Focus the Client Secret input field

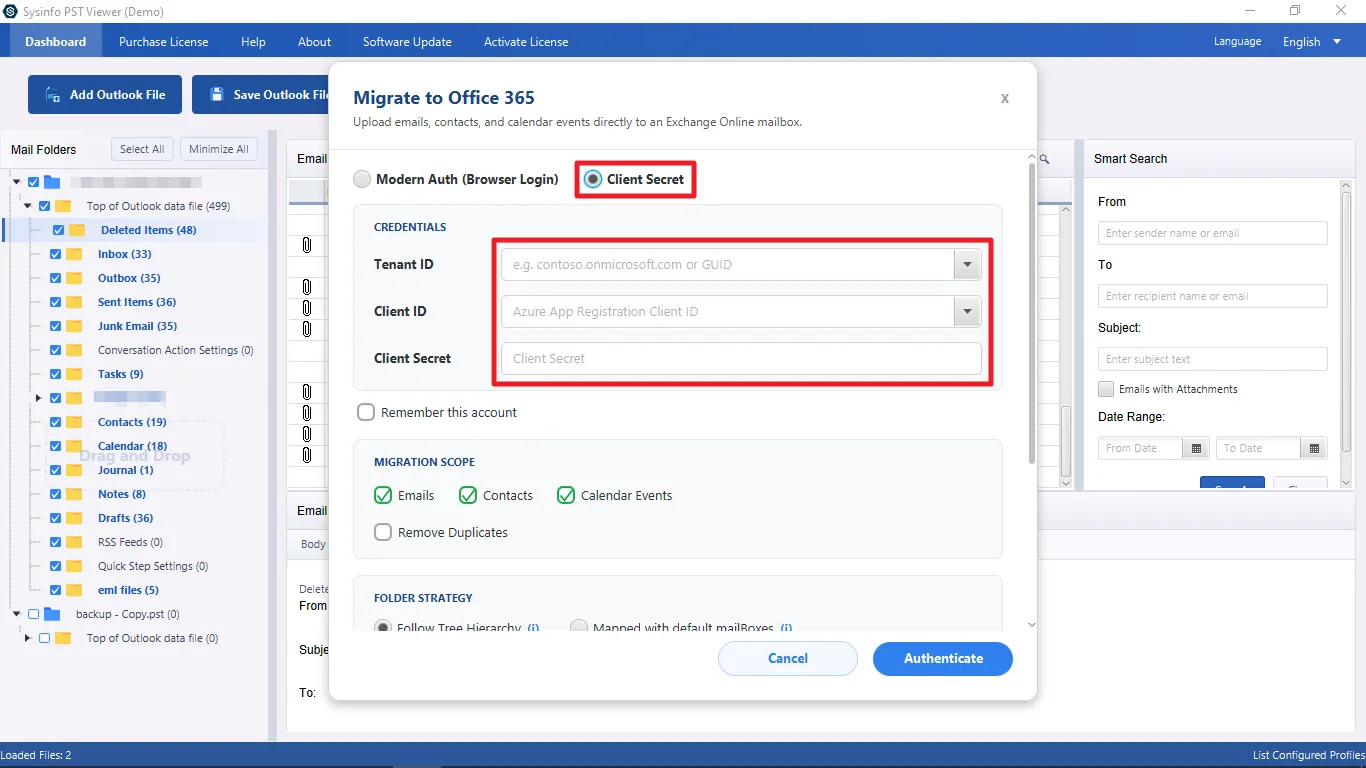click(741, 358)
